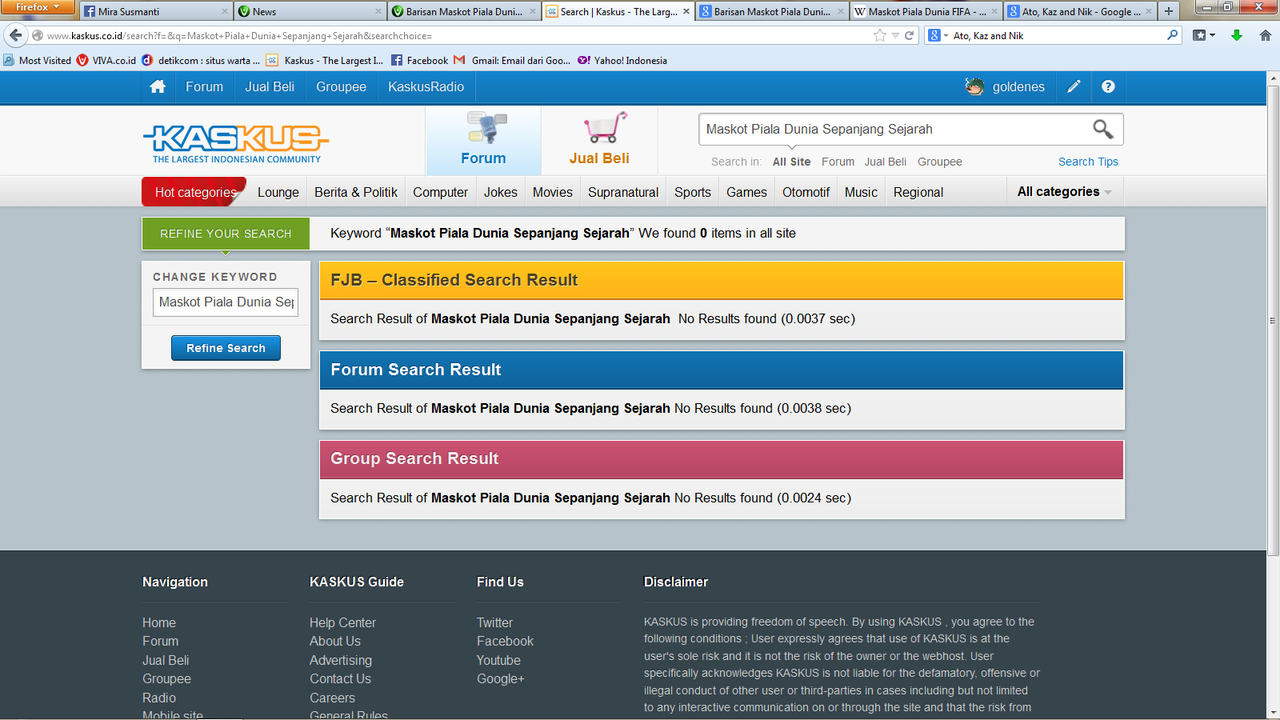Image resolution: width=1280 pixels, height=720 pixels.
Task: Open the Youtube footer link
Action: coord(499,660)
